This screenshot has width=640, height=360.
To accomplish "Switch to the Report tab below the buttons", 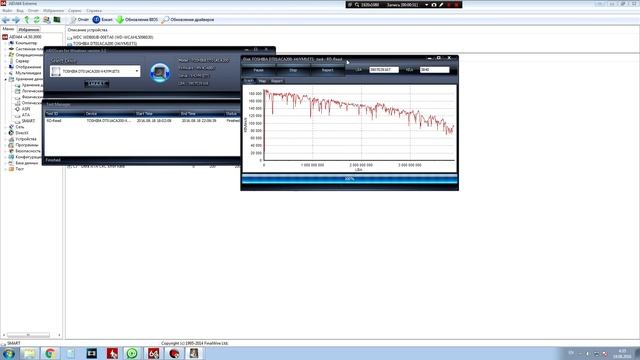I will (x=277, y=81).
